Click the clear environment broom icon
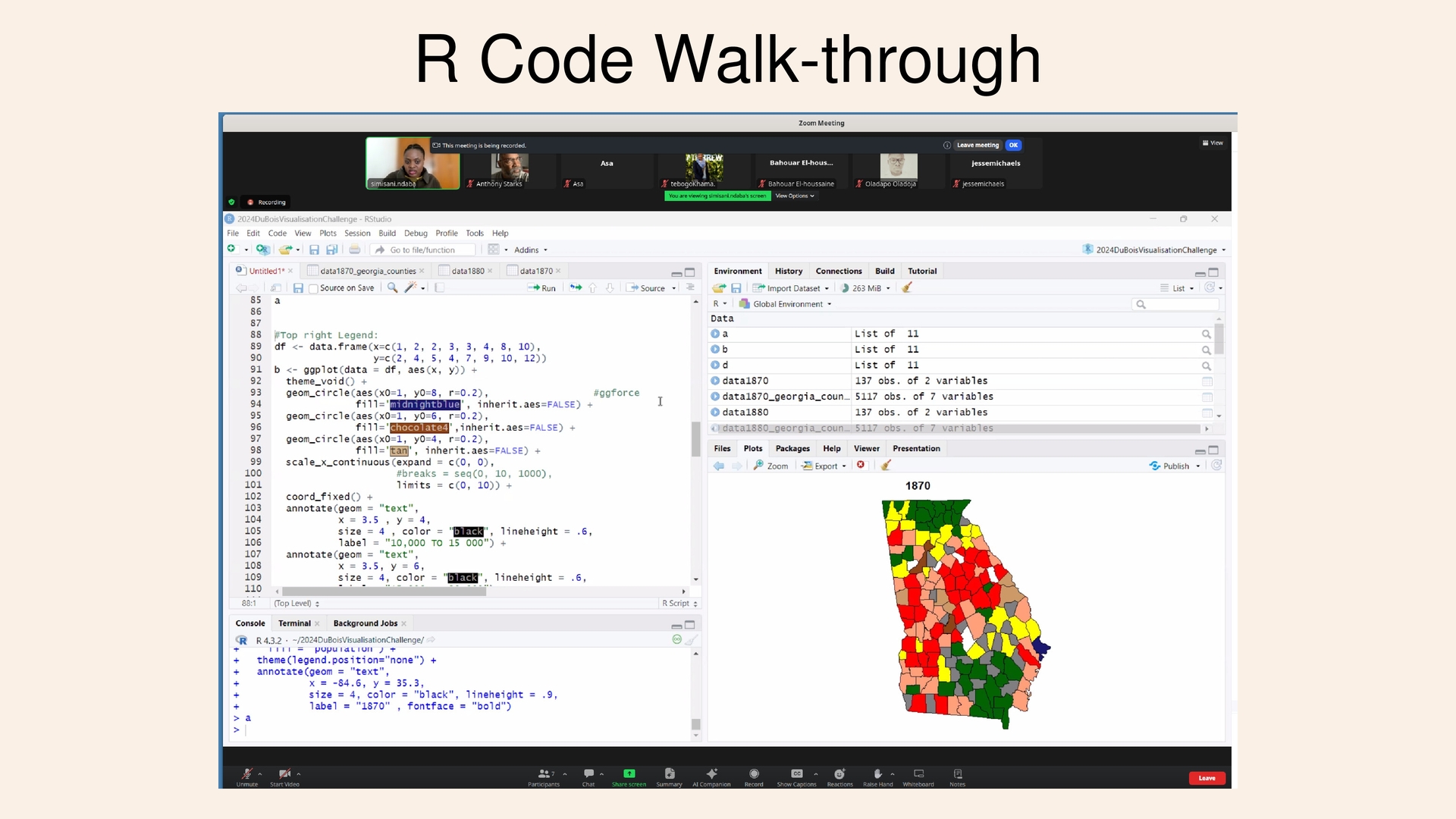Viewport: 1456px width, 819px height. point(907,288)
